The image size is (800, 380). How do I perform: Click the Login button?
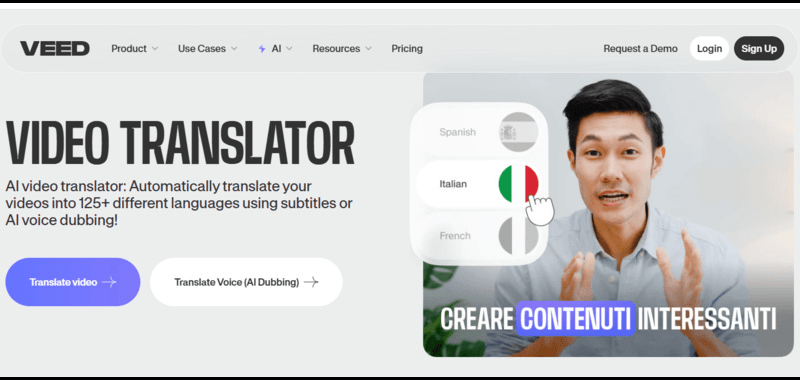pos(709,48)
